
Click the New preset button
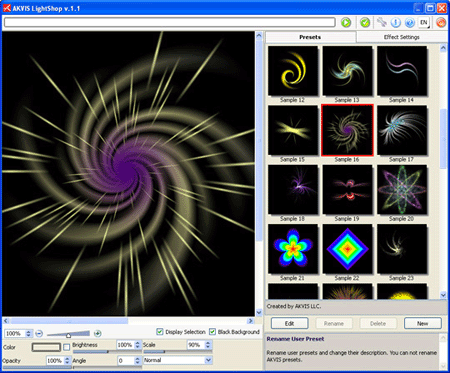click(x=423, y=323)
